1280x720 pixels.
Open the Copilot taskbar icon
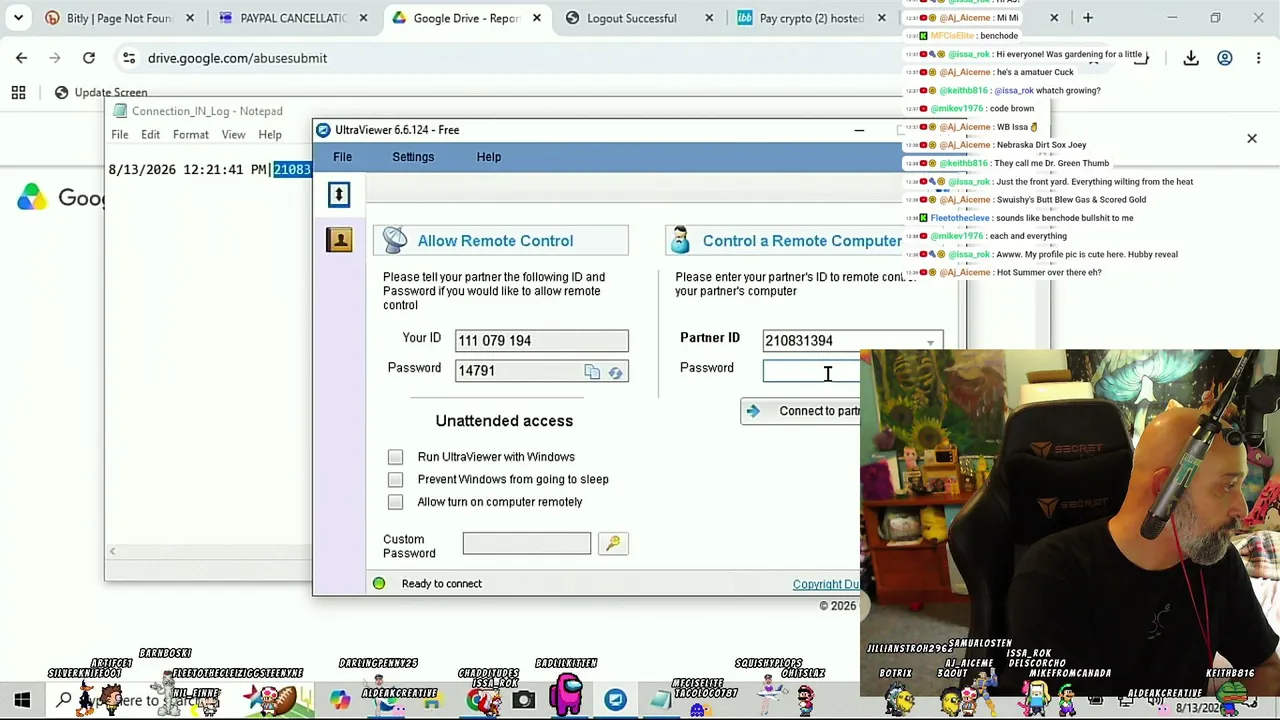click(340, 700)
